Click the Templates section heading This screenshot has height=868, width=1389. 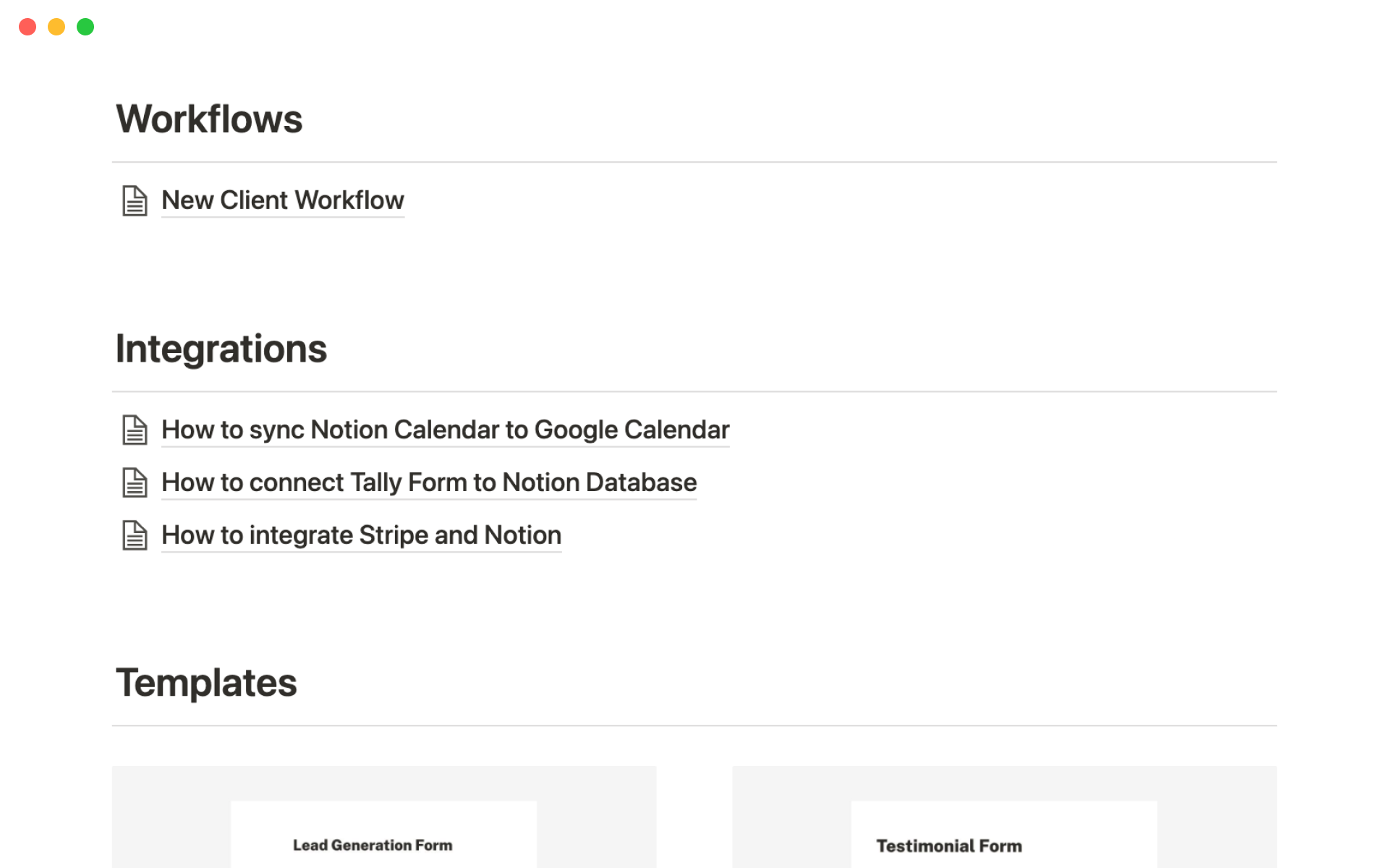pos(206,683)
